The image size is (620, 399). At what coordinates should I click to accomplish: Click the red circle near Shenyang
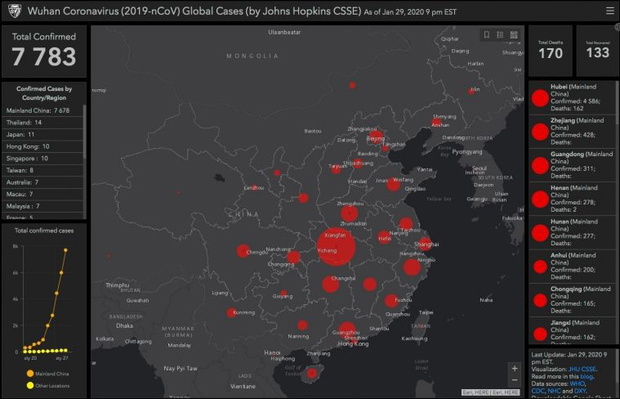coord(436,122)
